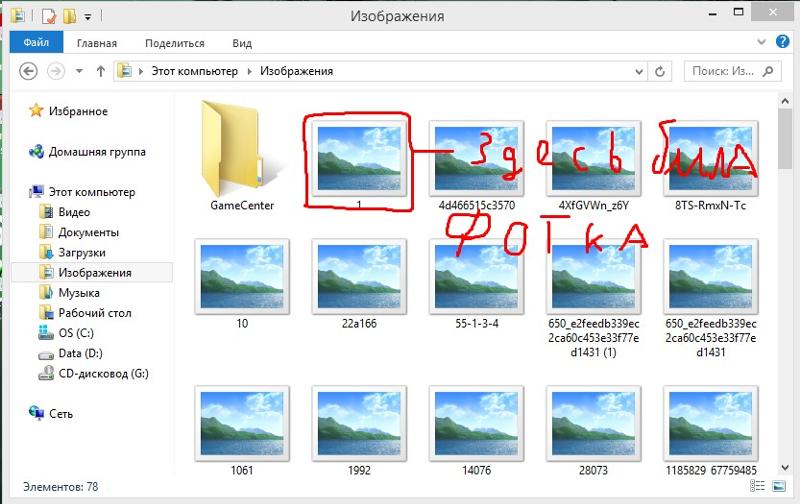Open the Файл ribbon tab
800x504 pixels.
[x=36, y=42]
